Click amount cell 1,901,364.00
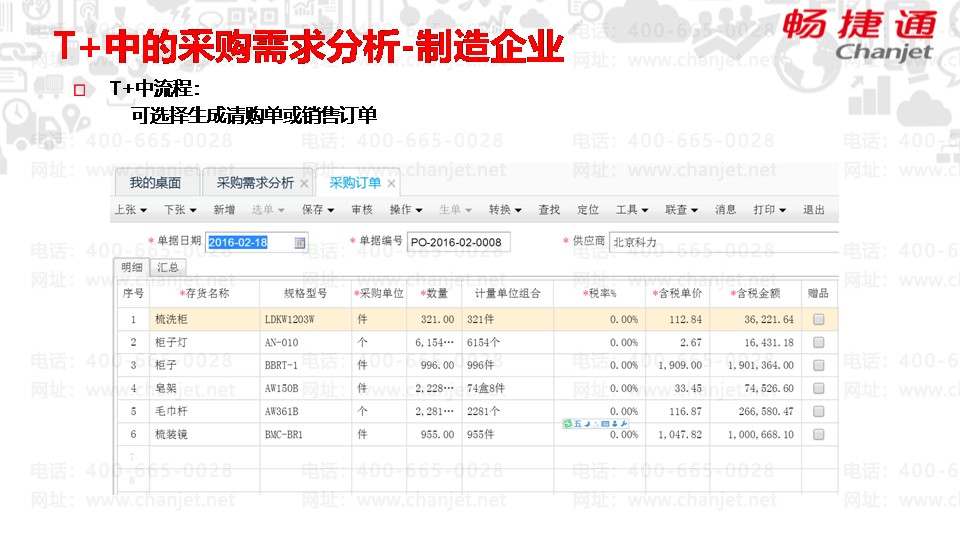 point(756,365)
